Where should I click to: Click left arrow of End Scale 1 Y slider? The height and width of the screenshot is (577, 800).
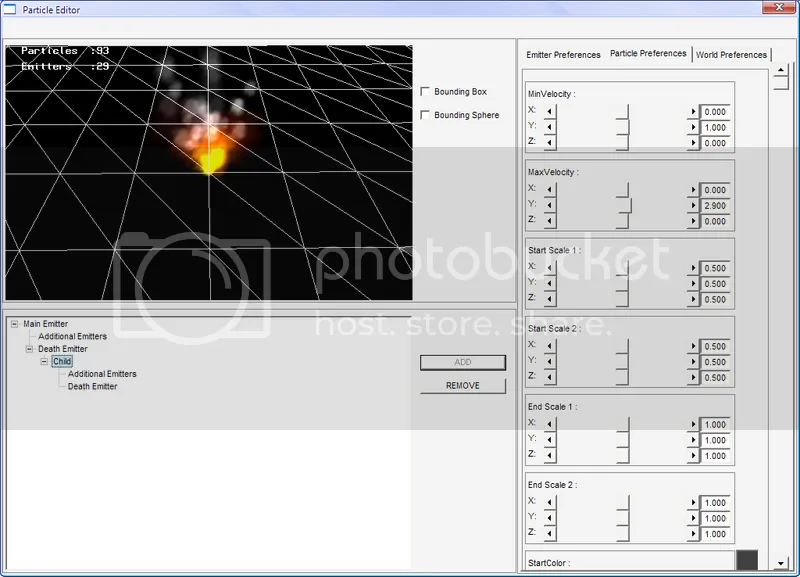pos(549,440)
